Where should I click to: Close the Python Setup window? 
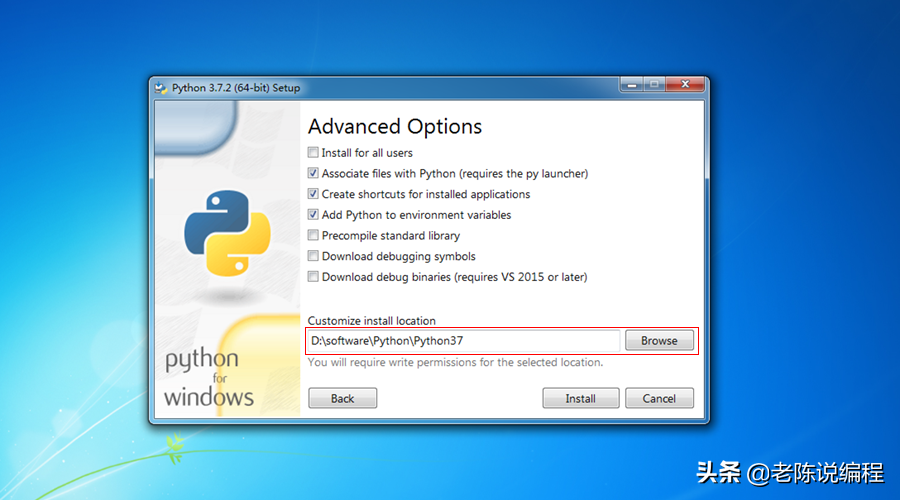[x=685, y=84]
